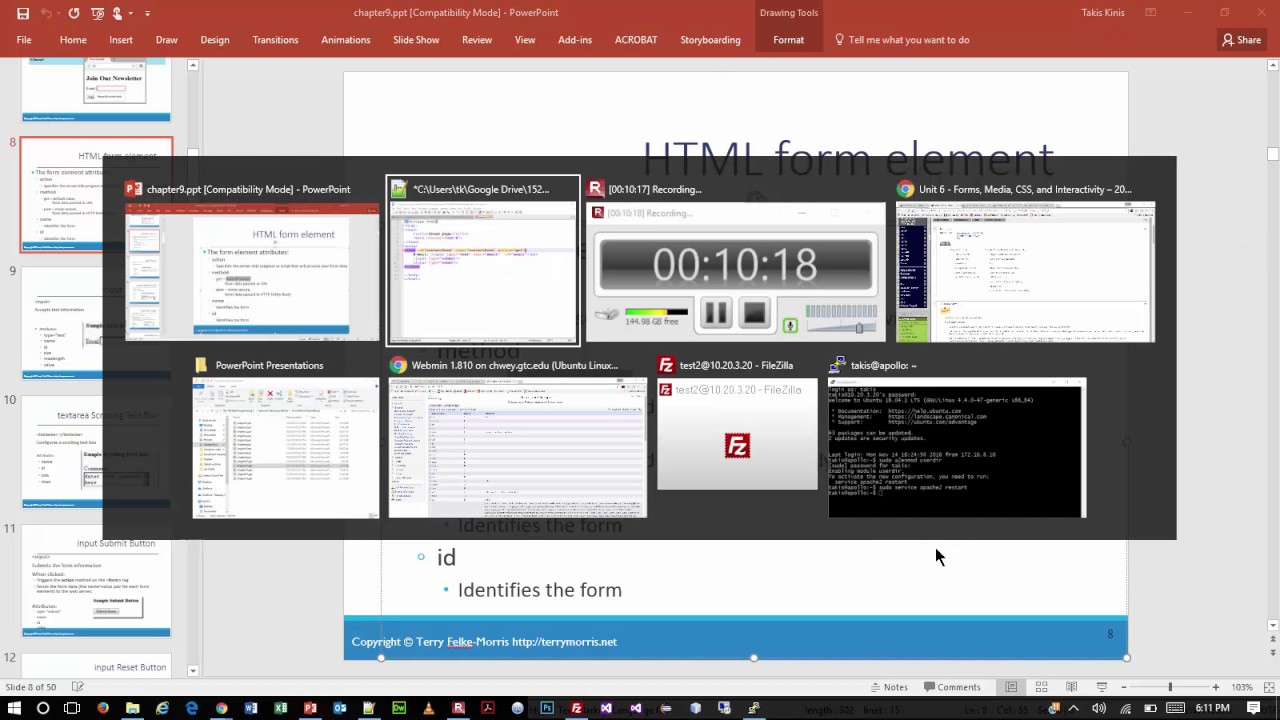Click the 103% zoom level
The image size is (1280, 720).
pyautogui.click(x=1242, y=687)
